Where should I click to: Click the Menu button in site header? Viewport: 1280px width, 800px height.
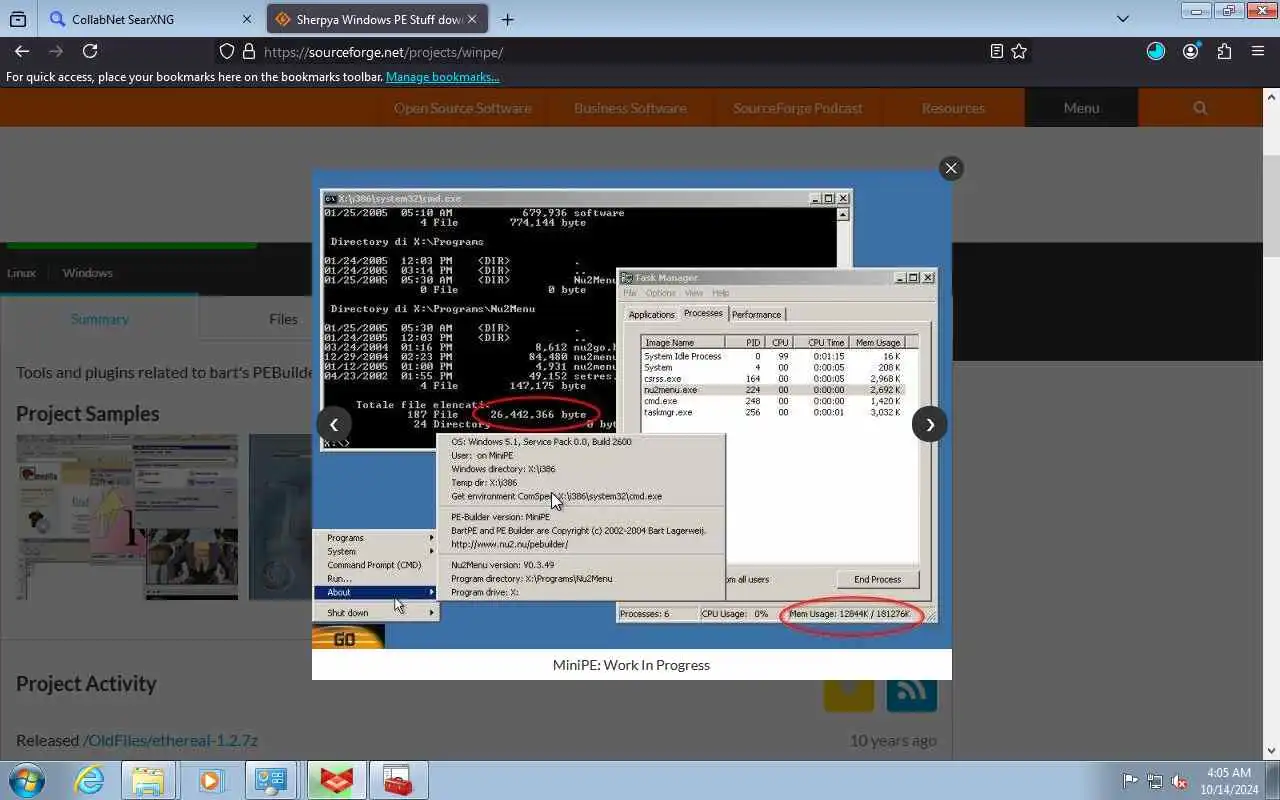tap(1081, 108)
